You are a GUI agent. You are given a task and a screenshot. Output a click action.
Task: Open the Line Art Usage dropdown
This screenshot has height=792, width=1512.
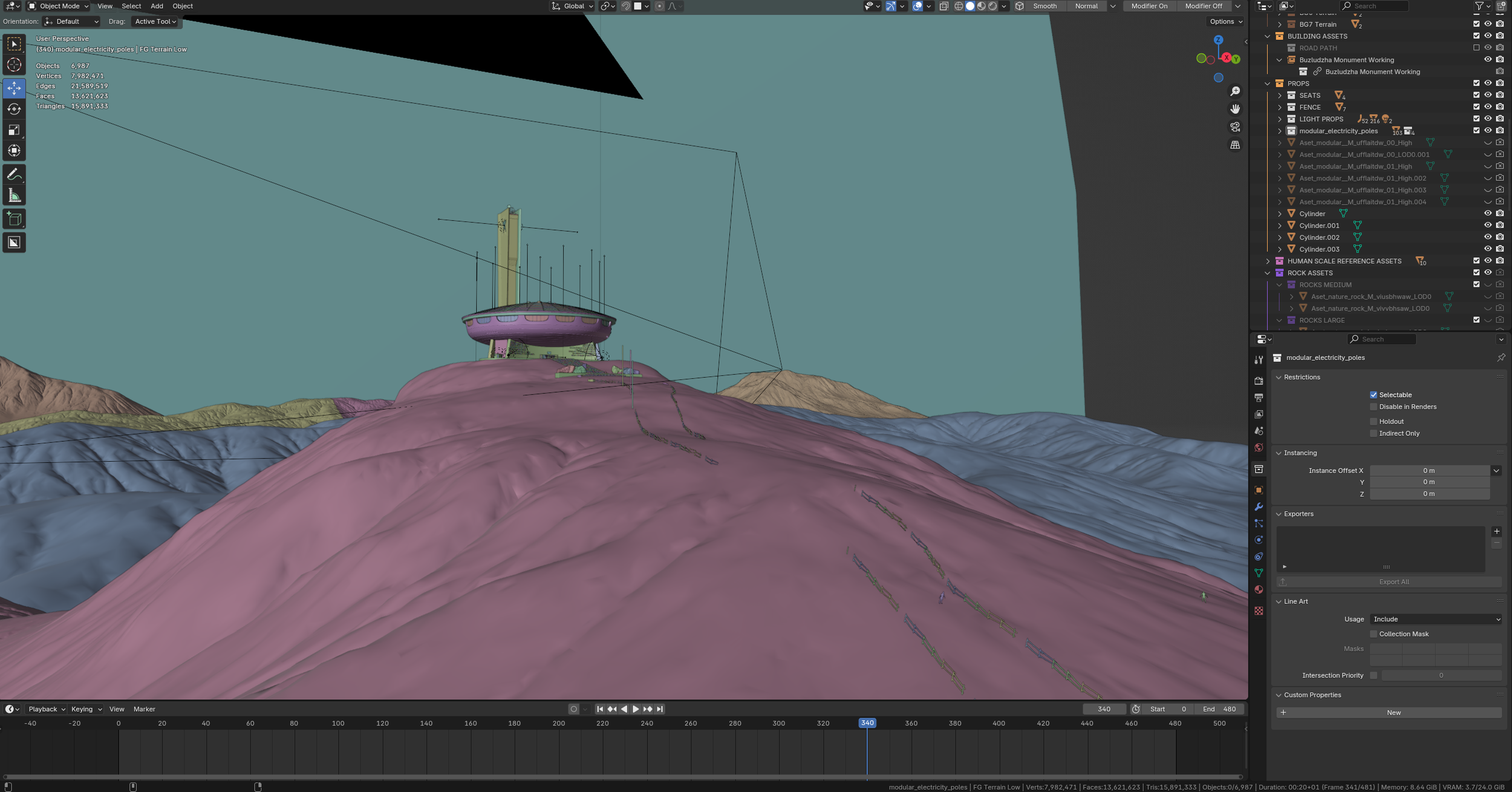(x=1436, y=619)
